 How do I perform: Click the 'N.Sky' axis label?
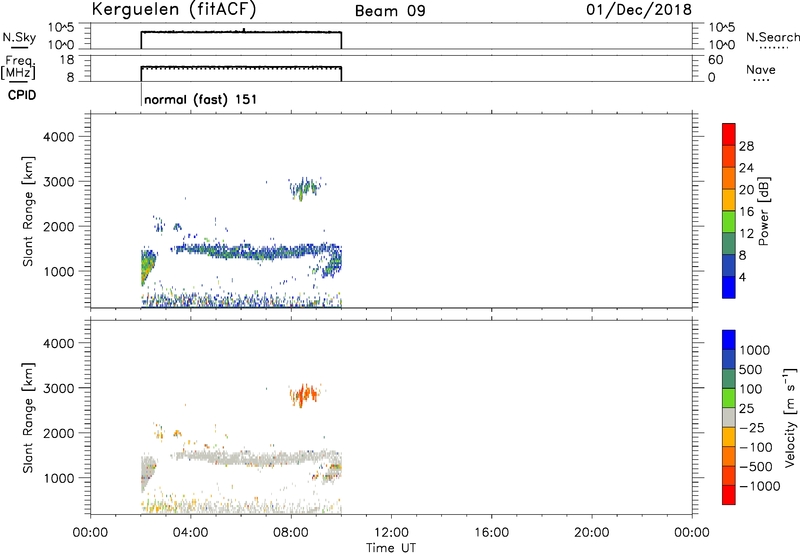coord(19,37)
